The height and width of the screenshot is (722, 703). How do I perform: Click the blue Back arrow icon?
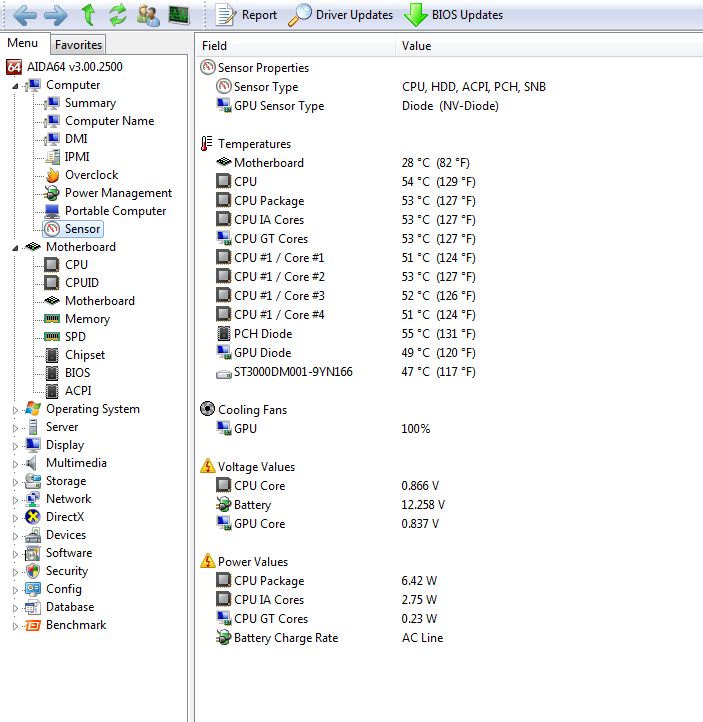tap(25, 15)
